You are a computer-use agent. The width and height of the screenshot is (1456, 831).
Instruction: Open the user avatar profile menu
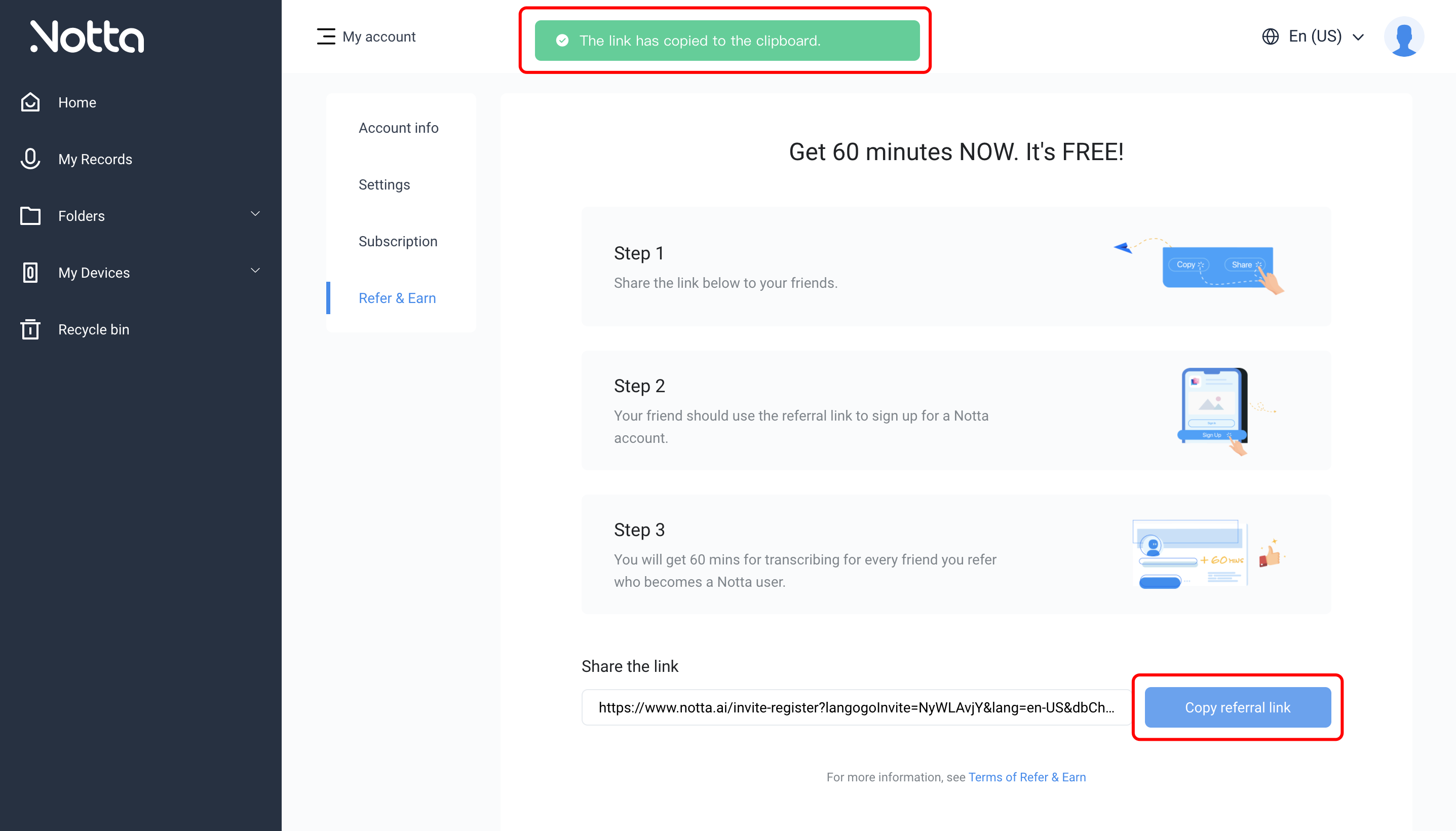point(1403,36)
